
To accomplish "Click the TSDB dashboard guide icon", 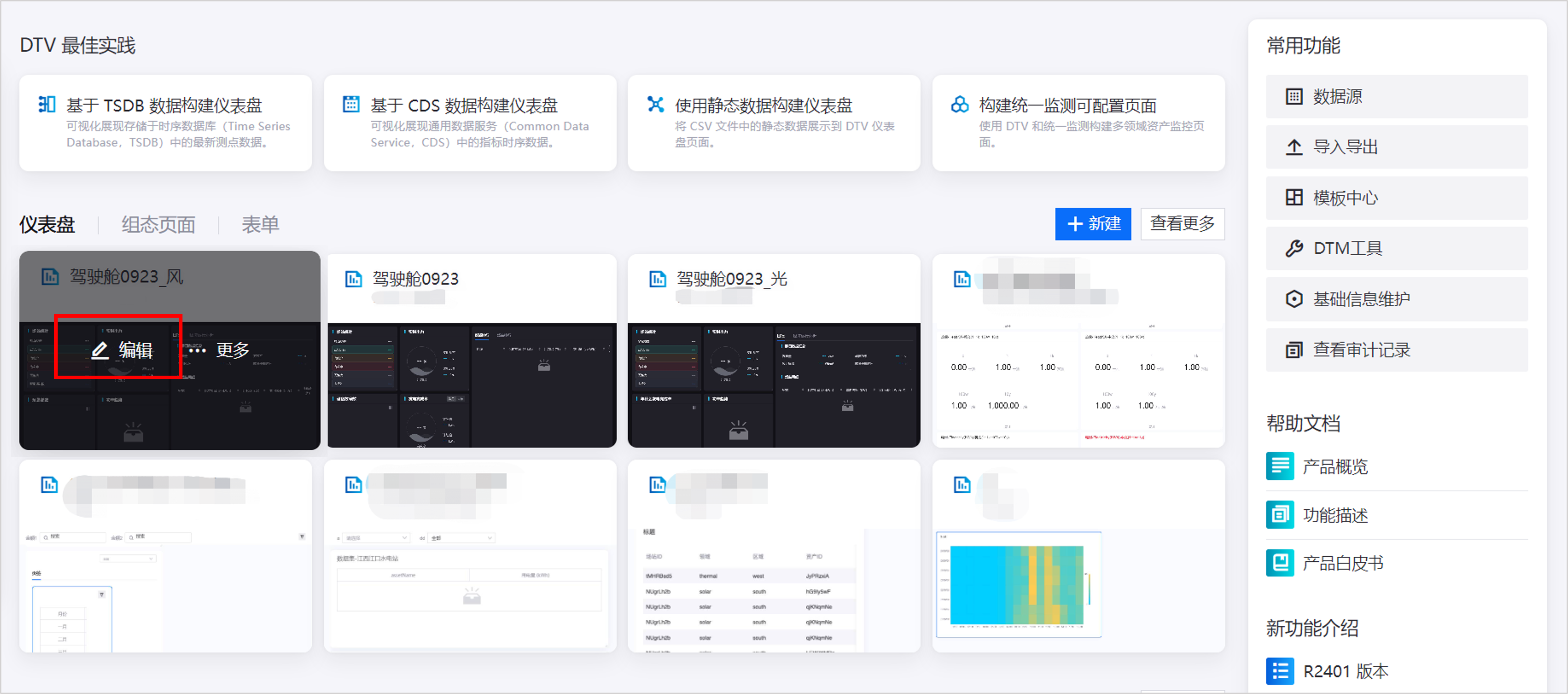I will click(x=47, y=105).
